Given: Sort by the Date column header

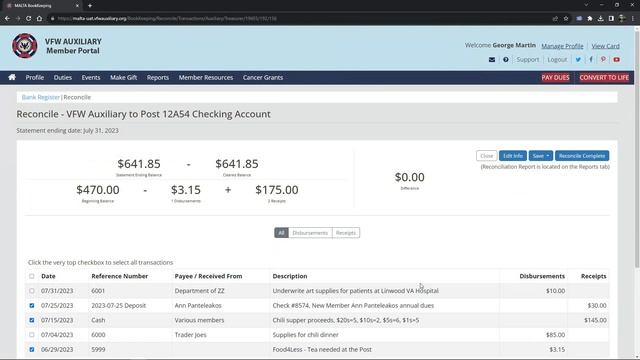Looking at the screenshot, I should click(x=48, y=276).
